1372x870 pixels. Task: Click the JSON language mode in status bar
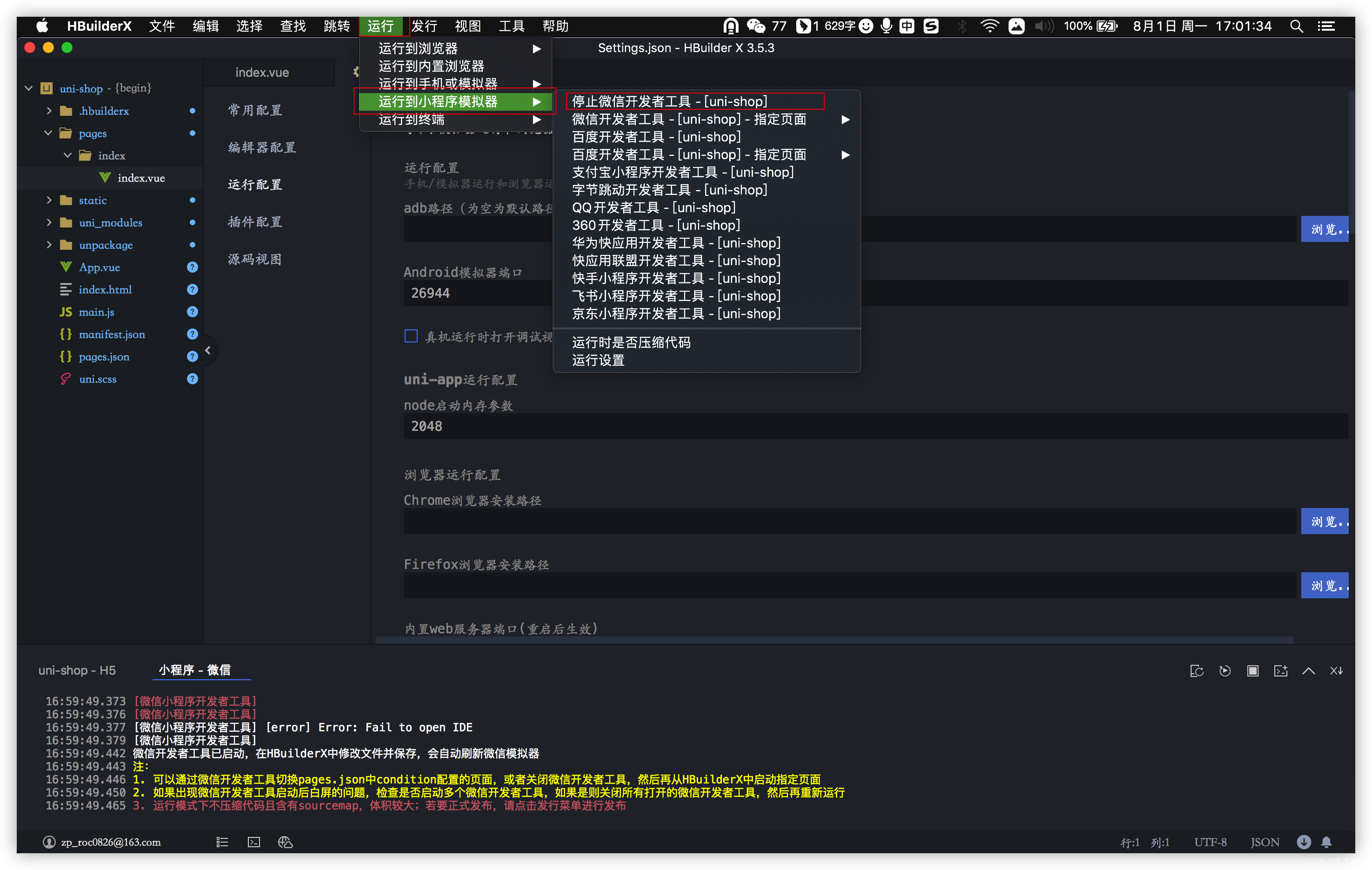point(1265,842)
